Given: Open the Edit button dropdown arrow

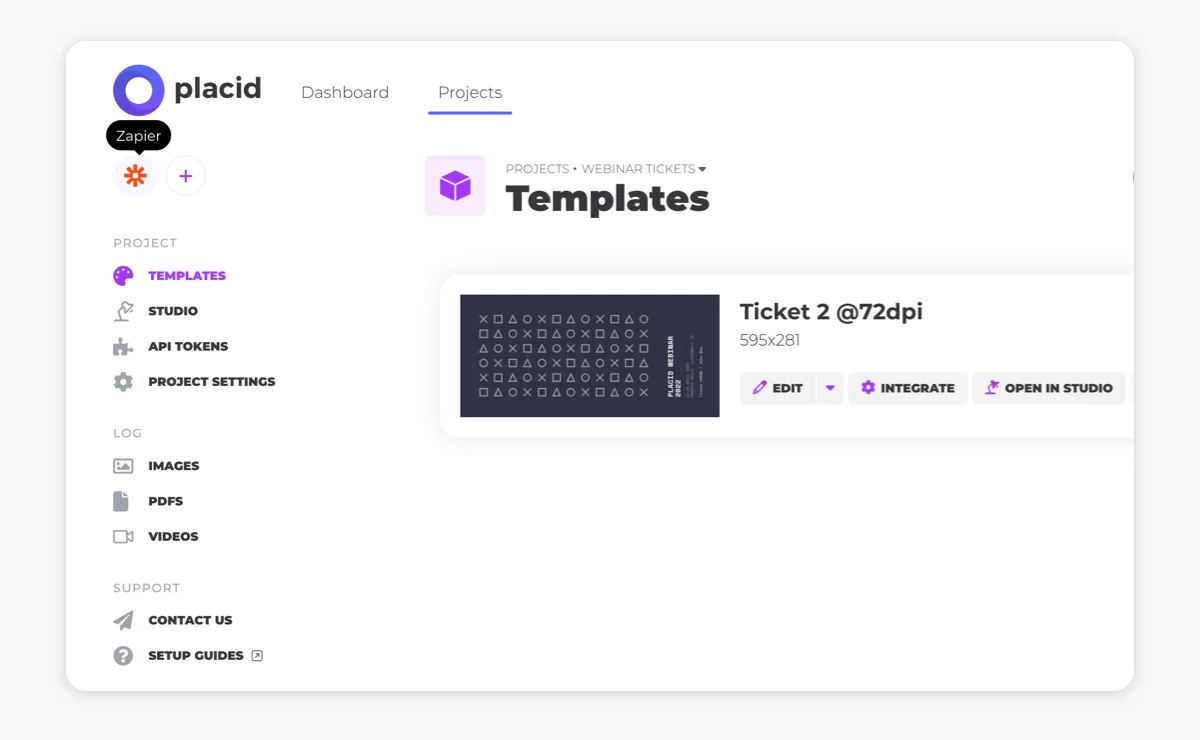Looking at the screenshot, I should tap(830, 388).
